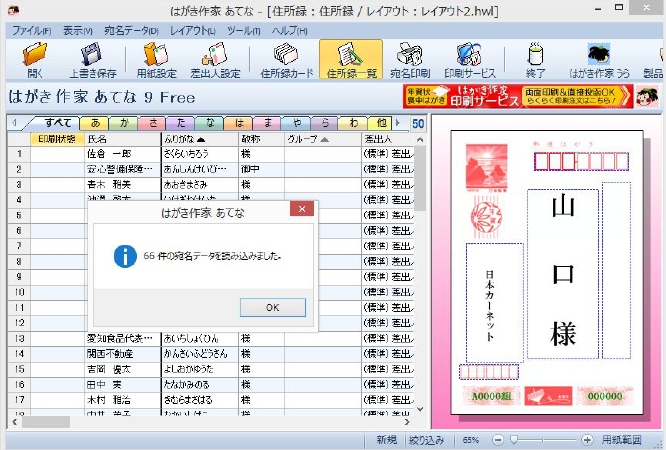Click the vertical scrollbar down arrow
The image size is (666, 450).
pos(420,410)
